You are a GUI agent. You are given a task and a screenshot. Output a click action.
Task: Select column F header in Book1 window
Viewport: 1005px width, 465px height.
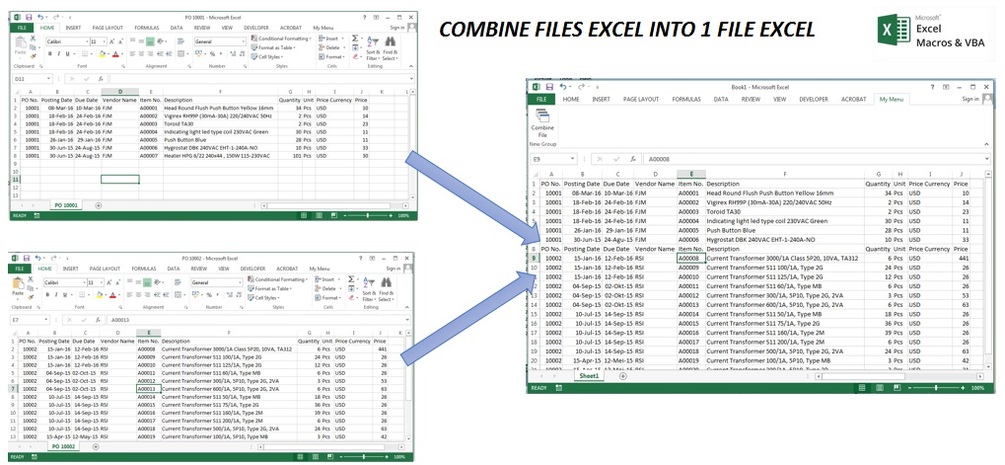(x=785, y=174)
